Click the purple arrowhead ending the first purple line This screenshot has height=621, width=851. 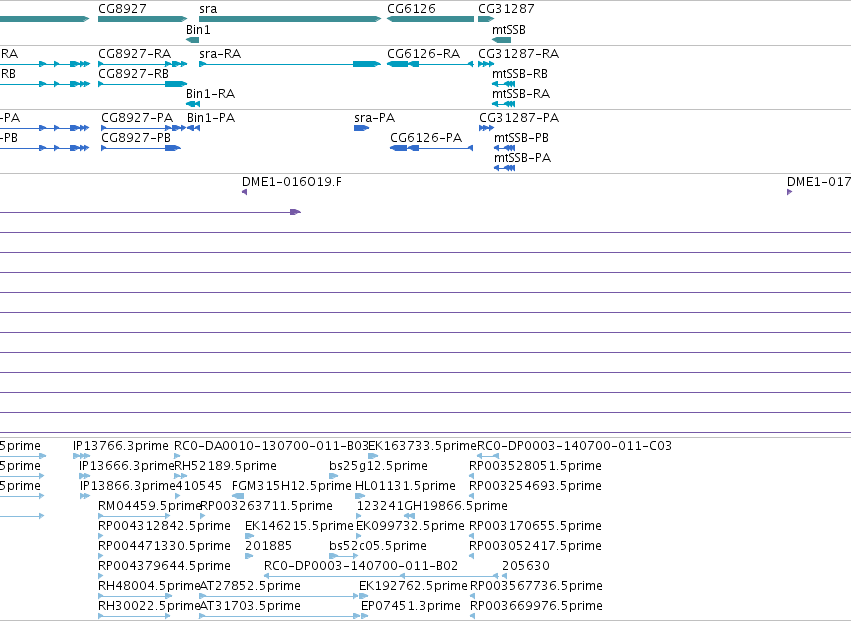click(x=295, y=212)
